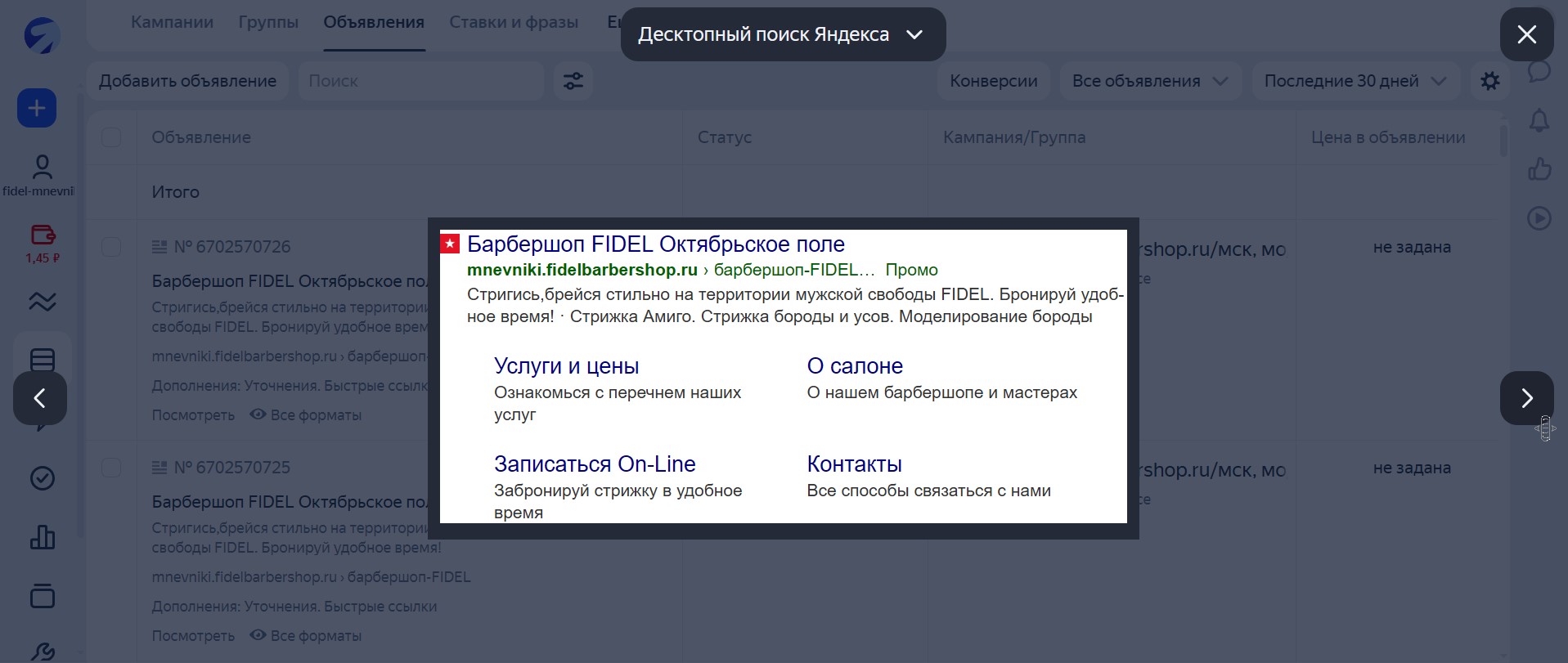Click ad type icon beside № 6702570725
This screenshot has height=663, width=1568.
click(x=159, y=468)
